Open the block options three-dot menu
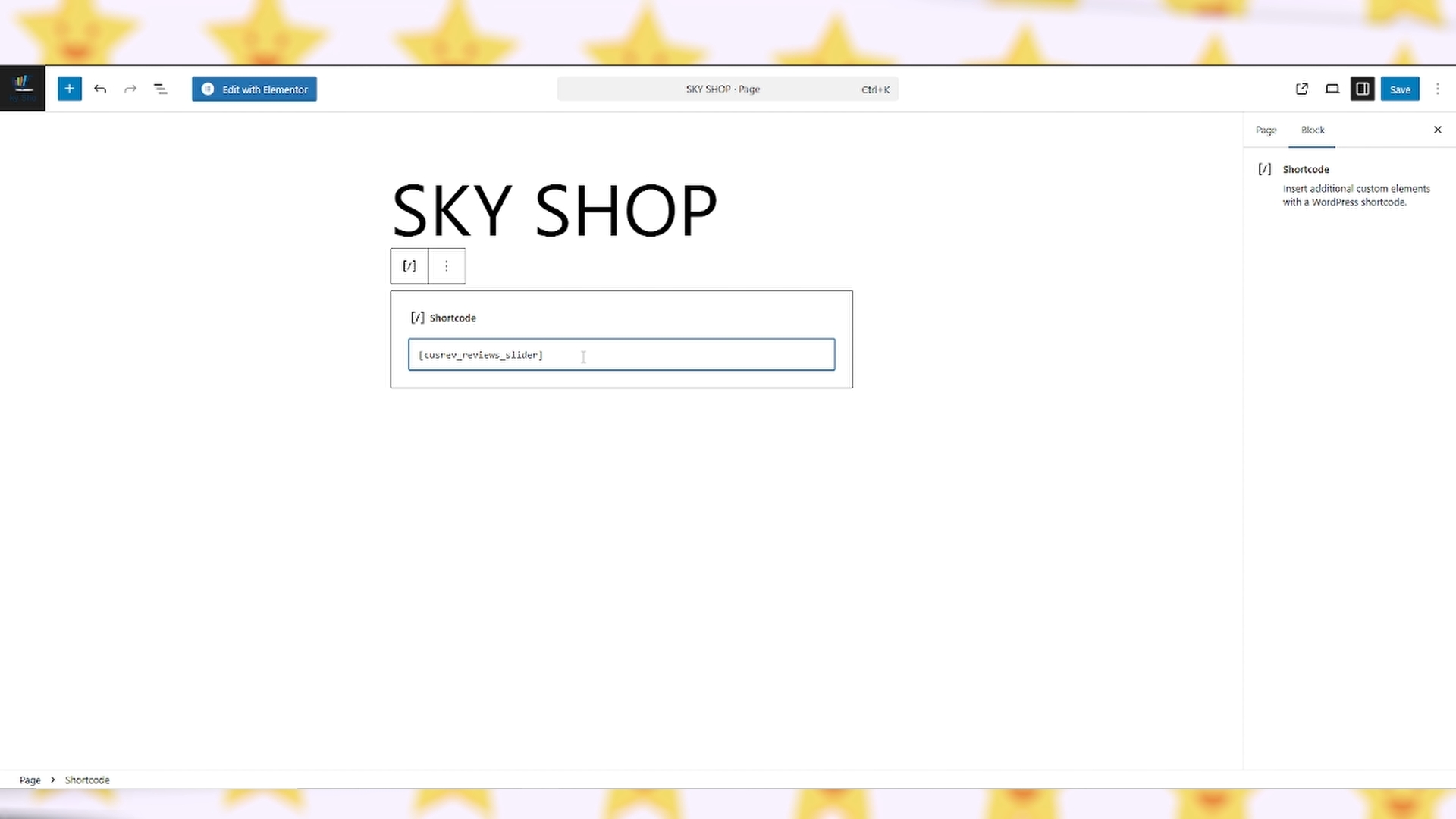Viewport: 1456px width, 819px height. 447,266
